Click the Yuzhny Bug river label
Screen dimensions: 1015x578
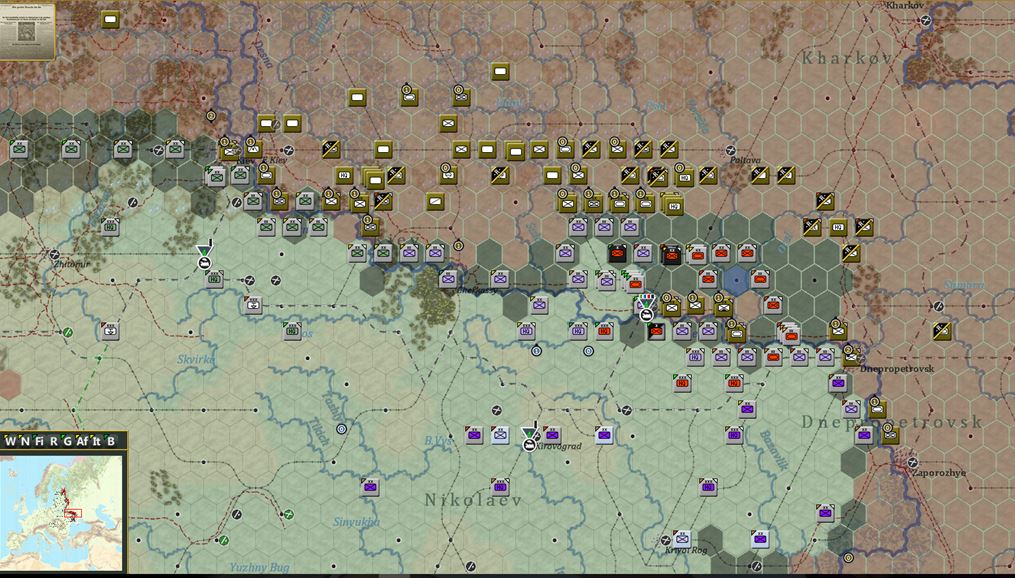click(260, 568)
